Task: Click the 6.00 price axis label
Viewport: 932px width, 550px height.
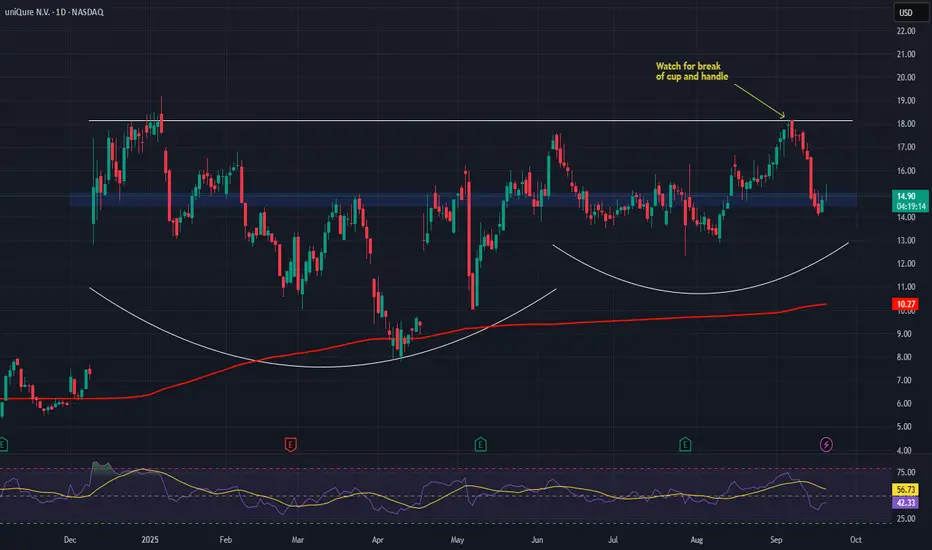Action: click(904, 403)
